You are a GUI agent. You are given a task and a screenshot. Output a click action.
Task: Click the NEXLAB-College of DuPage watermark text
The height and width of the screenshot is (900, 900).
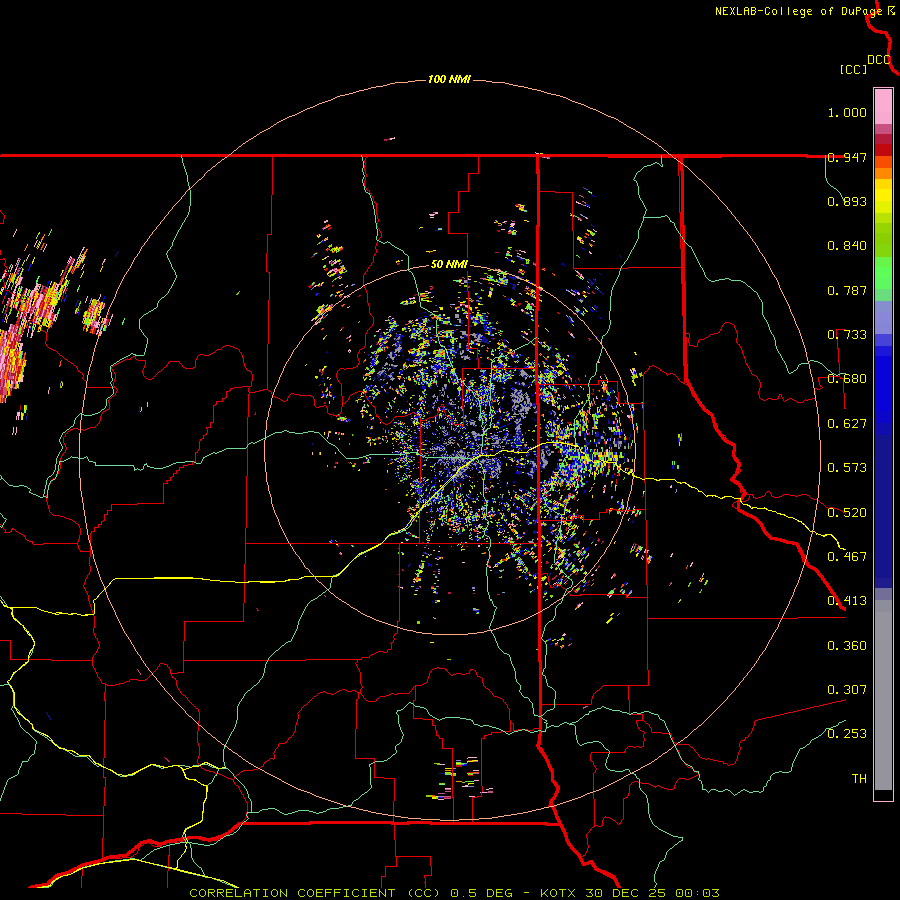click(805, 11)
